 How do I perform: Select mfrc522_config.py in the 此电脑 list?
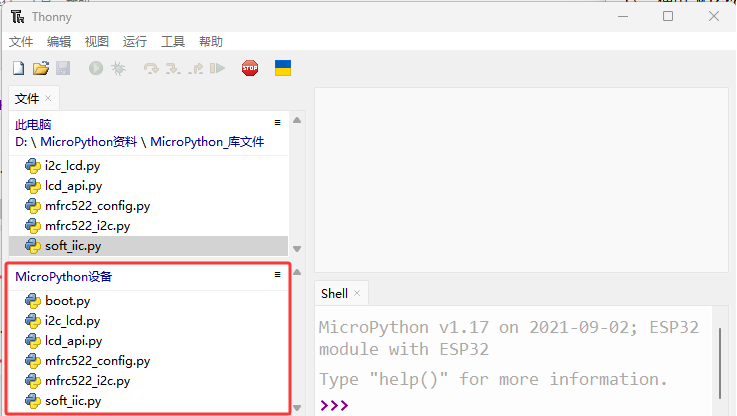click(149, 206)
